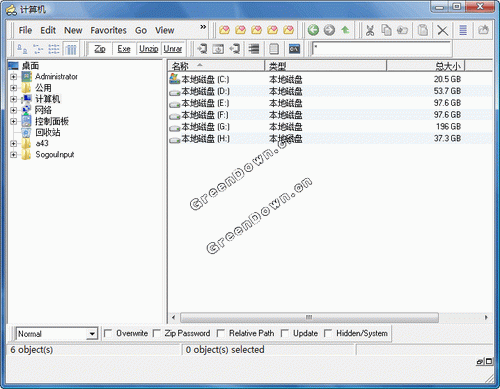Open the View menu
The image size is (500, 389).
coord(165,30)
